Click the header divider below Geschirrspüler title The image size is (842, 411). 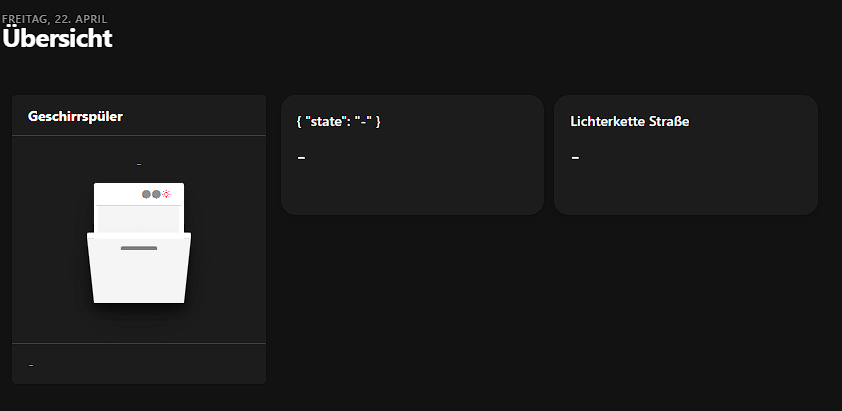(139, 135)
